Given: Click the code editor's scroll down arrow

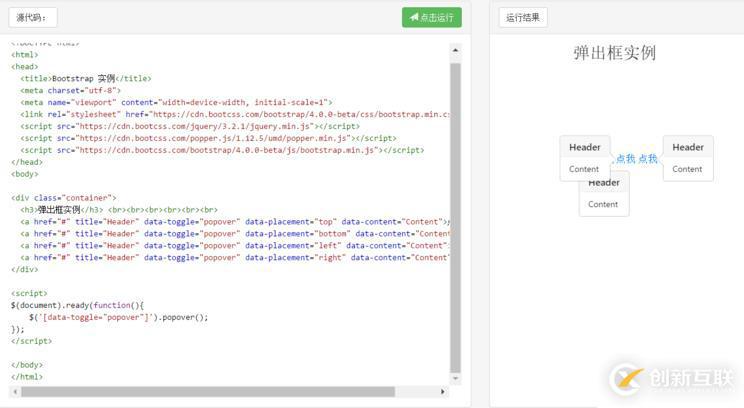Looking at the screenshot, I should 456,378.
